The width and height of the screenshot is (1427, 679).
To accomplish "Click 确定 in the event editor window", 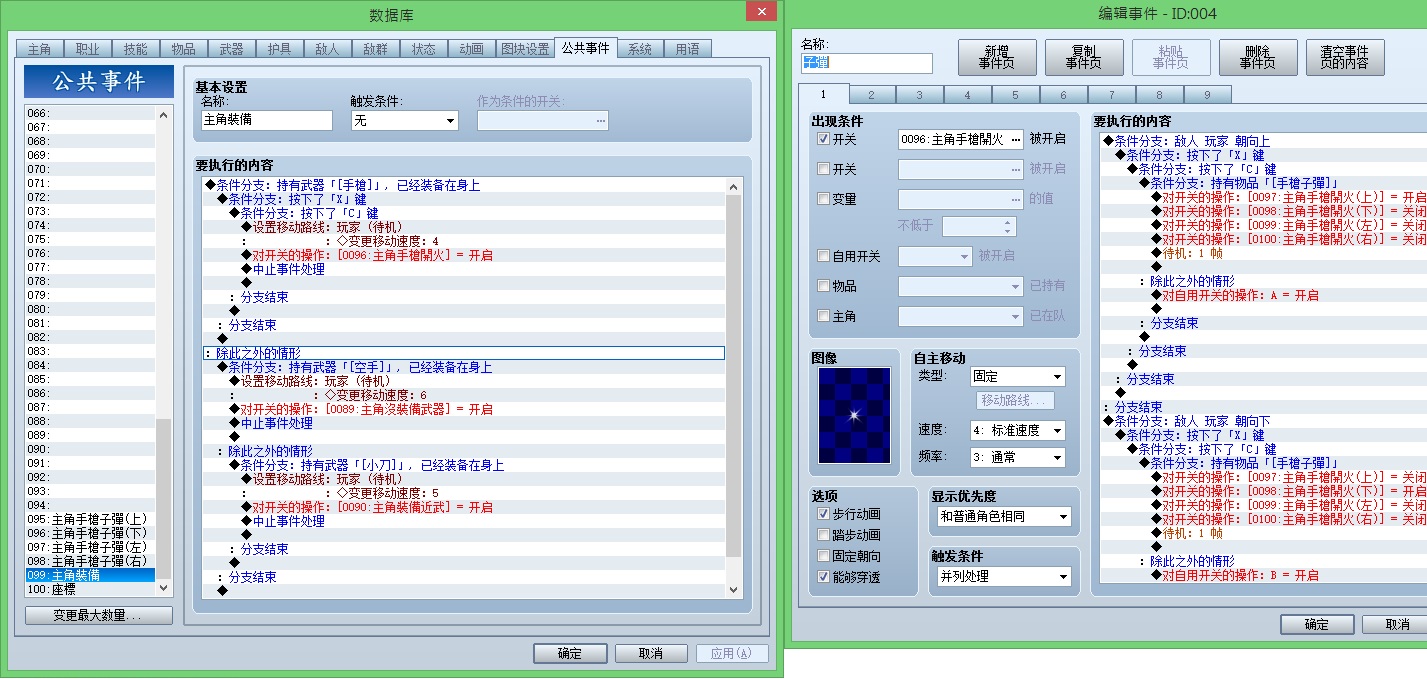I will tap(1317, 624).
